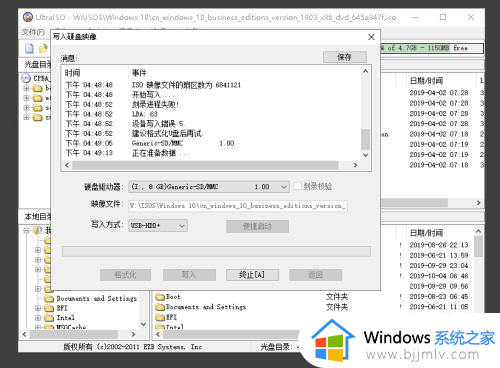The height and width of the screenshot is (368, 500).
Task: Click the New file toolbar icon
Action: click(29, 48)
